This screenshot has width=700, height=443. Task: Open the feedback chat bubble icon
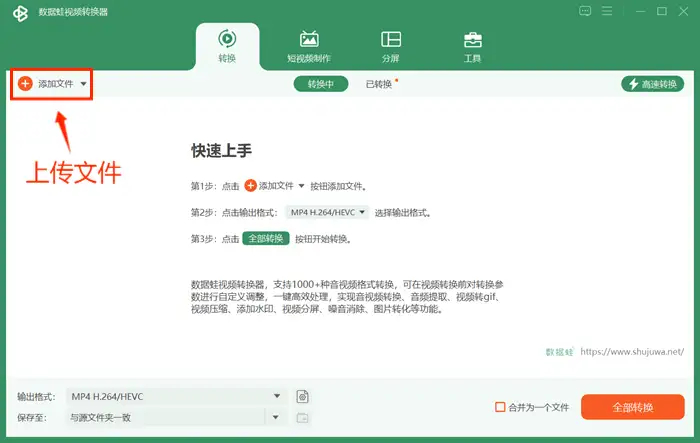click(x=585, y=11)
